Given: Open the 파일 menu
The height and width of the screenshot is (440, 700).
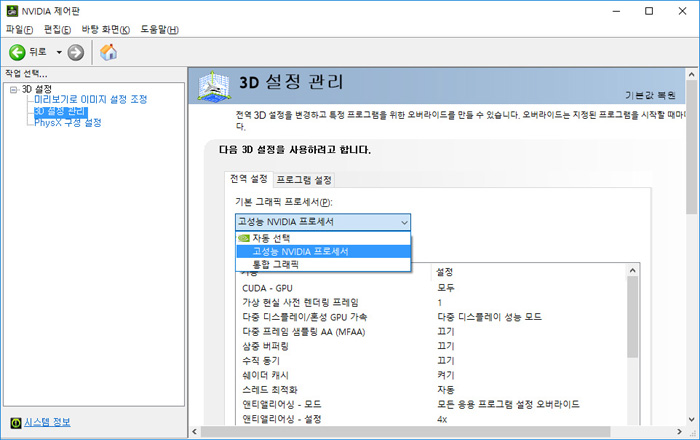Looking at the screenshot, I should pyautogui.click(x=19, y=29).
